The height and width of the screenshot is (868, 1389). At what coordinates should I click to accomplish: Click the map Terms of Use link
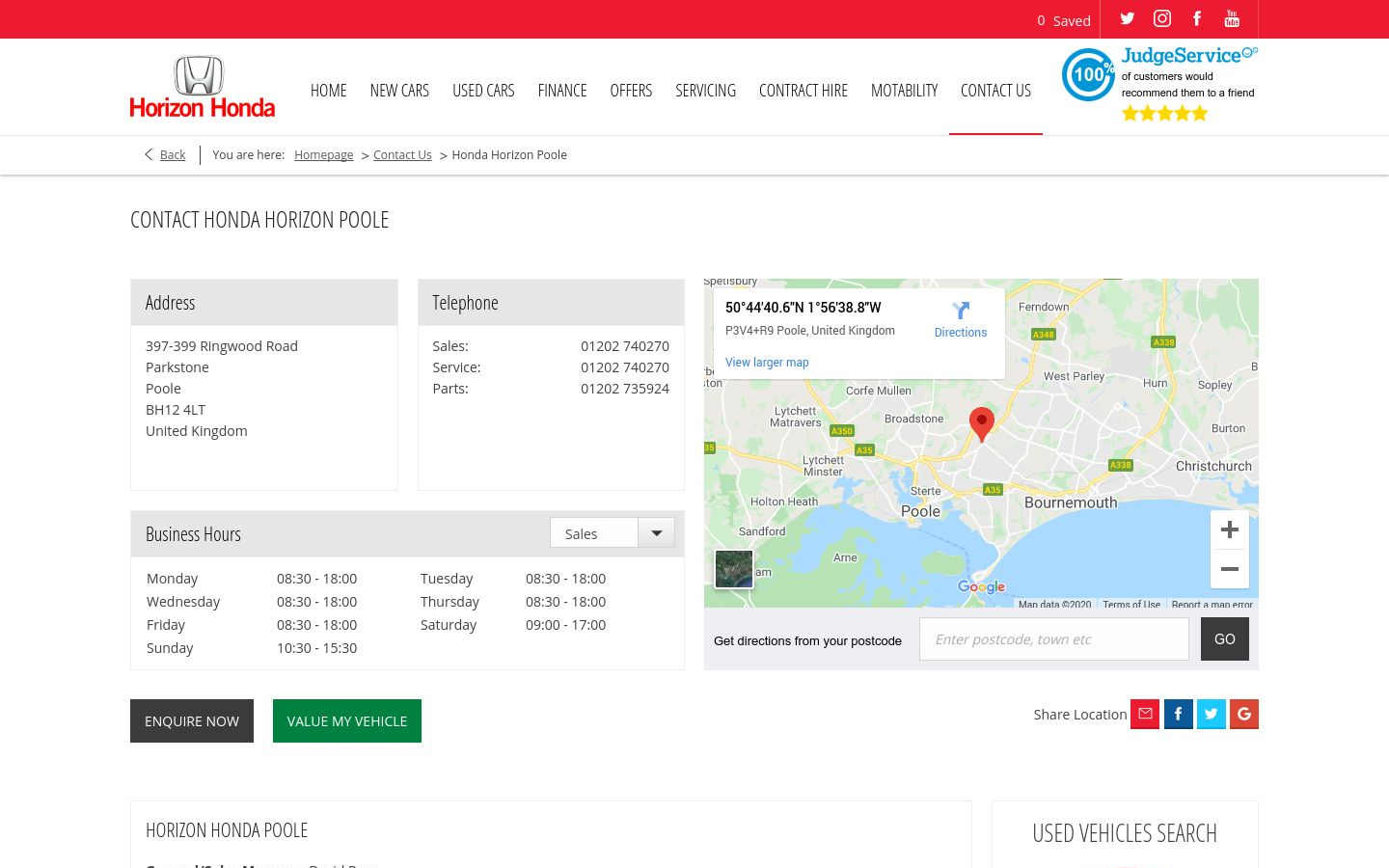pos(1131,605)
